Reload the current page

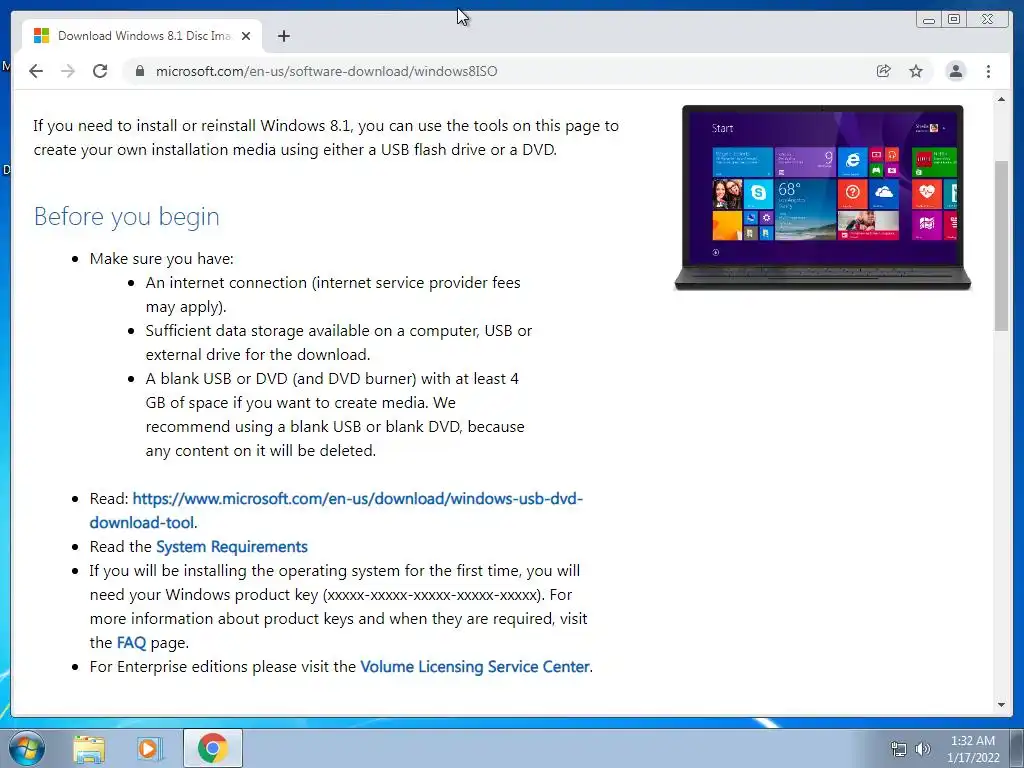[x=100, y=71]
